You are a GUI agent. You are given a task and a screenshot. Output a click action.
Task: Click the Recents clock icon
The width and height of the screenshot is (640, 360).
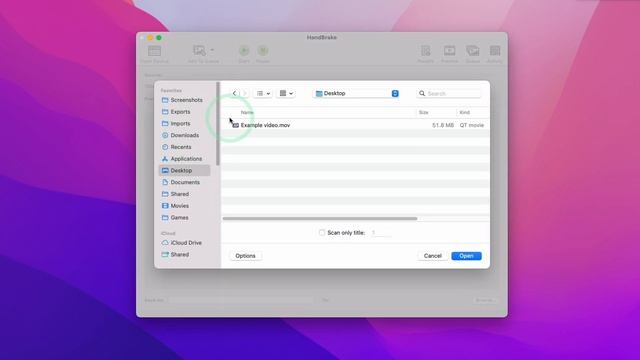165,147
